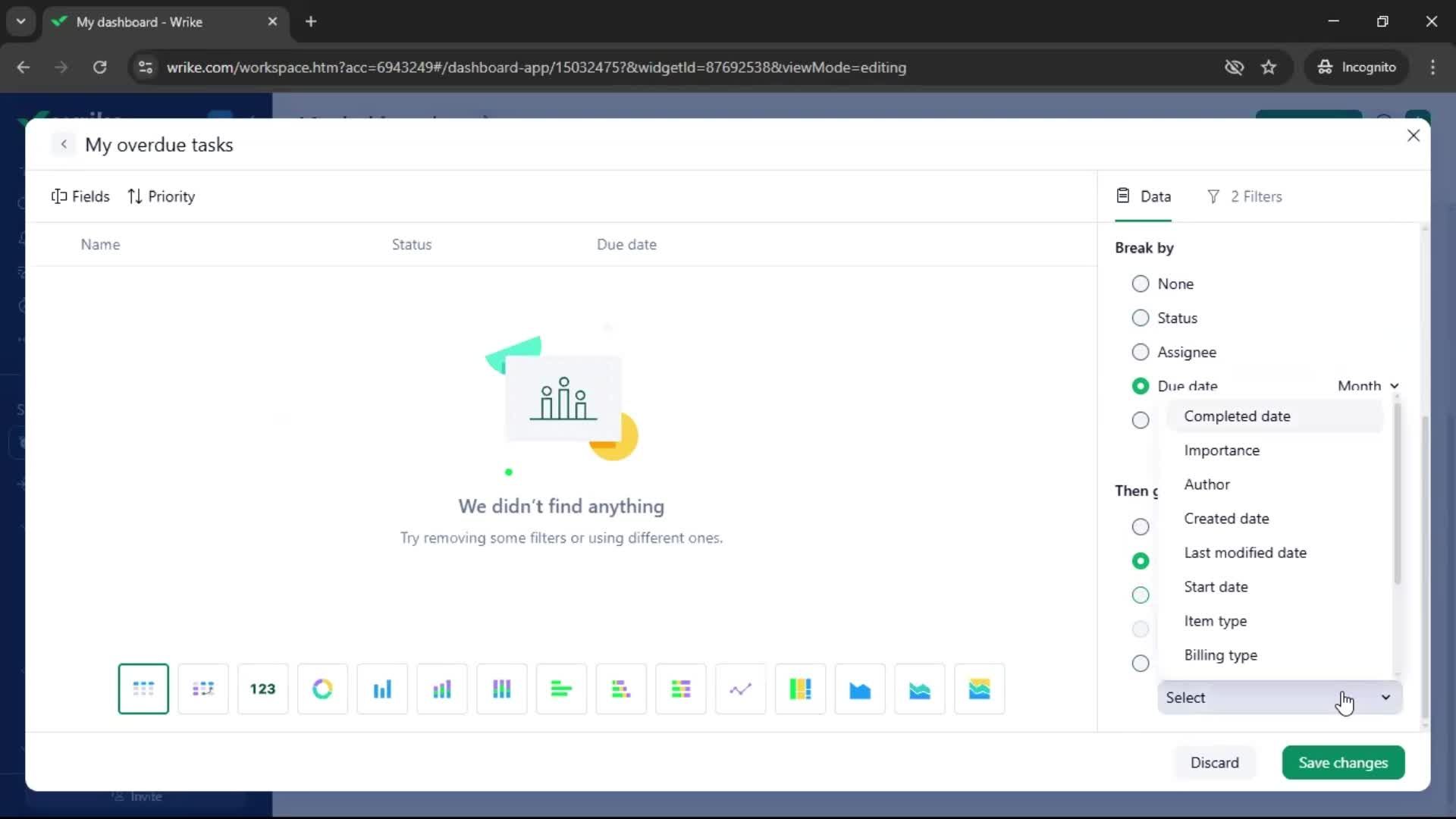Select the solid blue area chart
The height and width of the screenshot is (819, 1456).
tap(860, 689)
